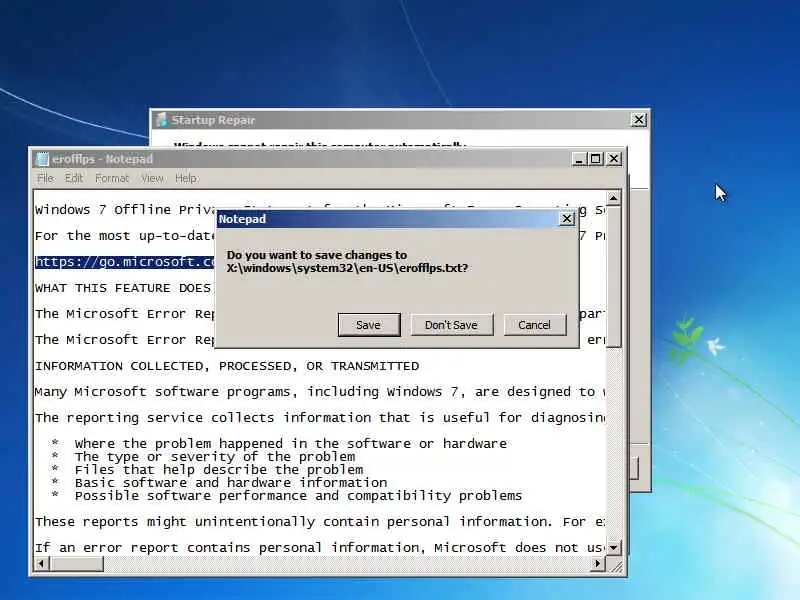Click the line 'The type or severity of the problem'
This screenshot has height=600, width=800.
(215, 457)
